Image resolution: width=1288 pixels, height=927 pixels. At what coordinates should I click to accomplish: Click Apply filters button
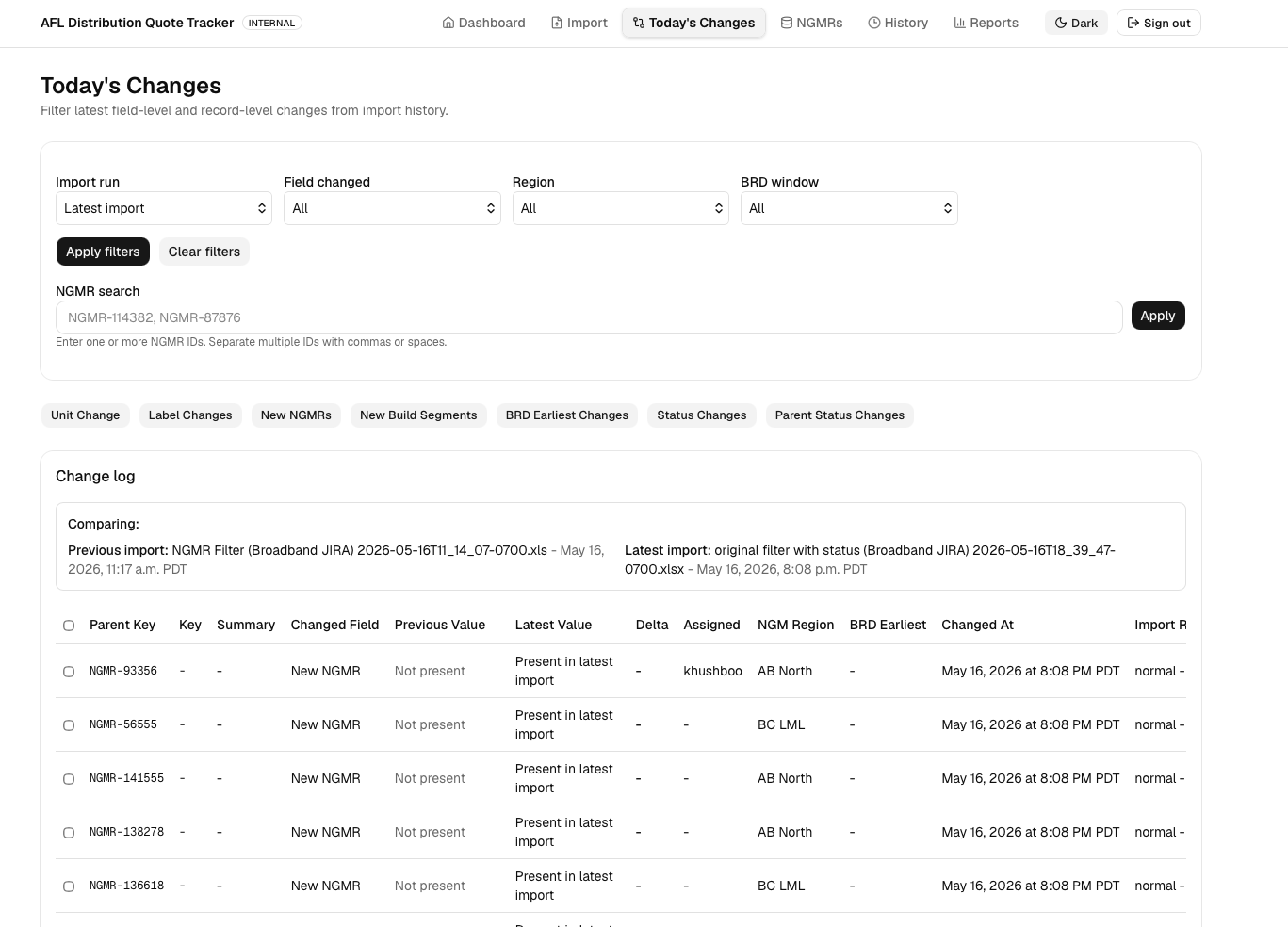103,252
